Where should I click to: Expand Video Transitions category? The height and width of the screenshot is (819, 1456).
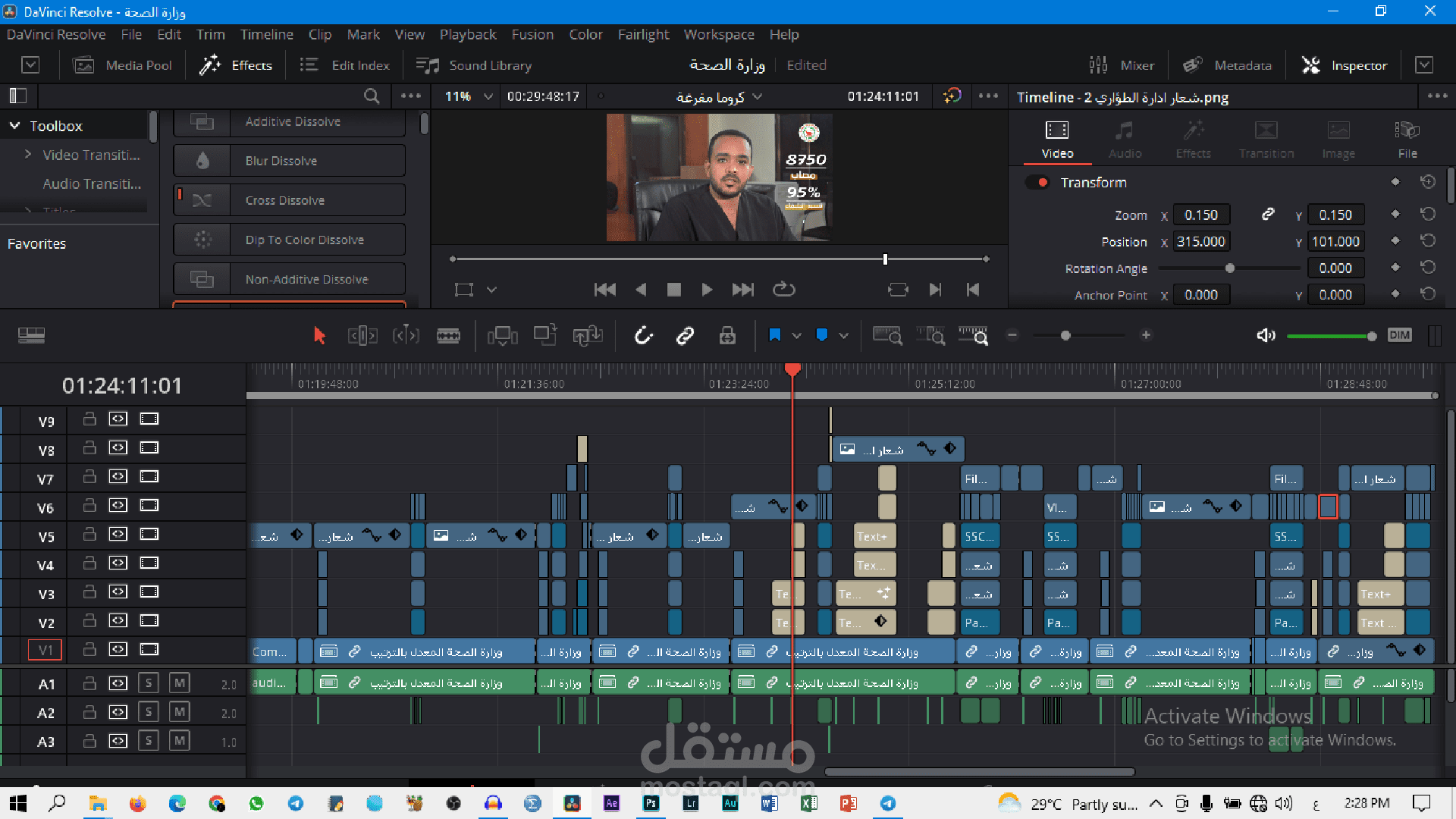[28, 155]
